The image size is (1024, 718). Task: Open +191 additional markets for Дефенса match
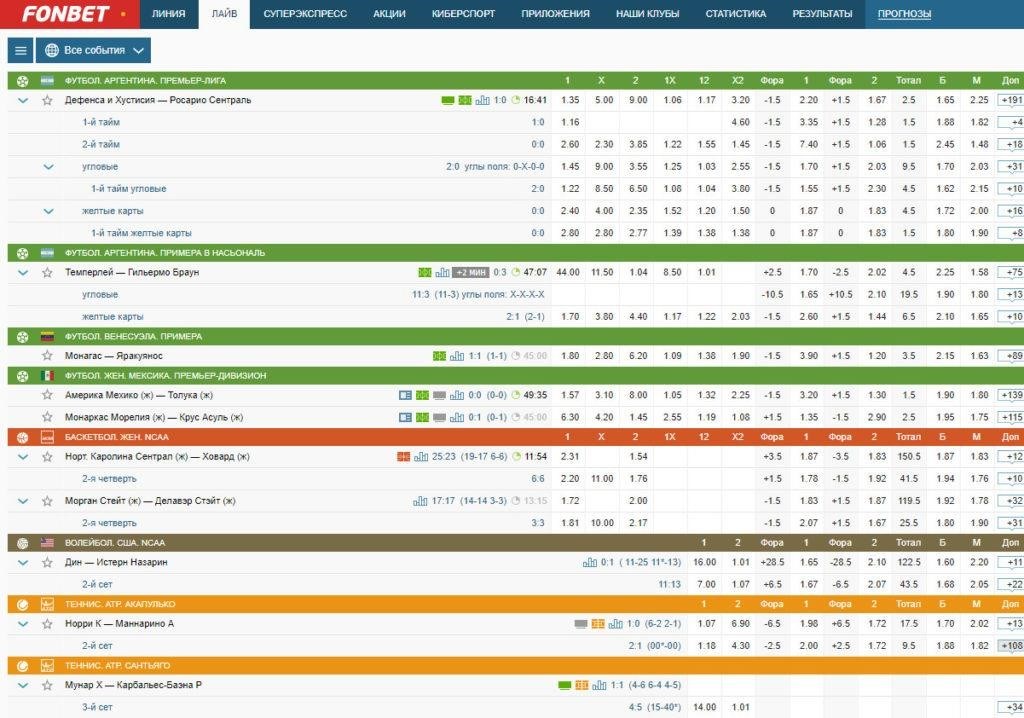click(x=1011, y=101)
